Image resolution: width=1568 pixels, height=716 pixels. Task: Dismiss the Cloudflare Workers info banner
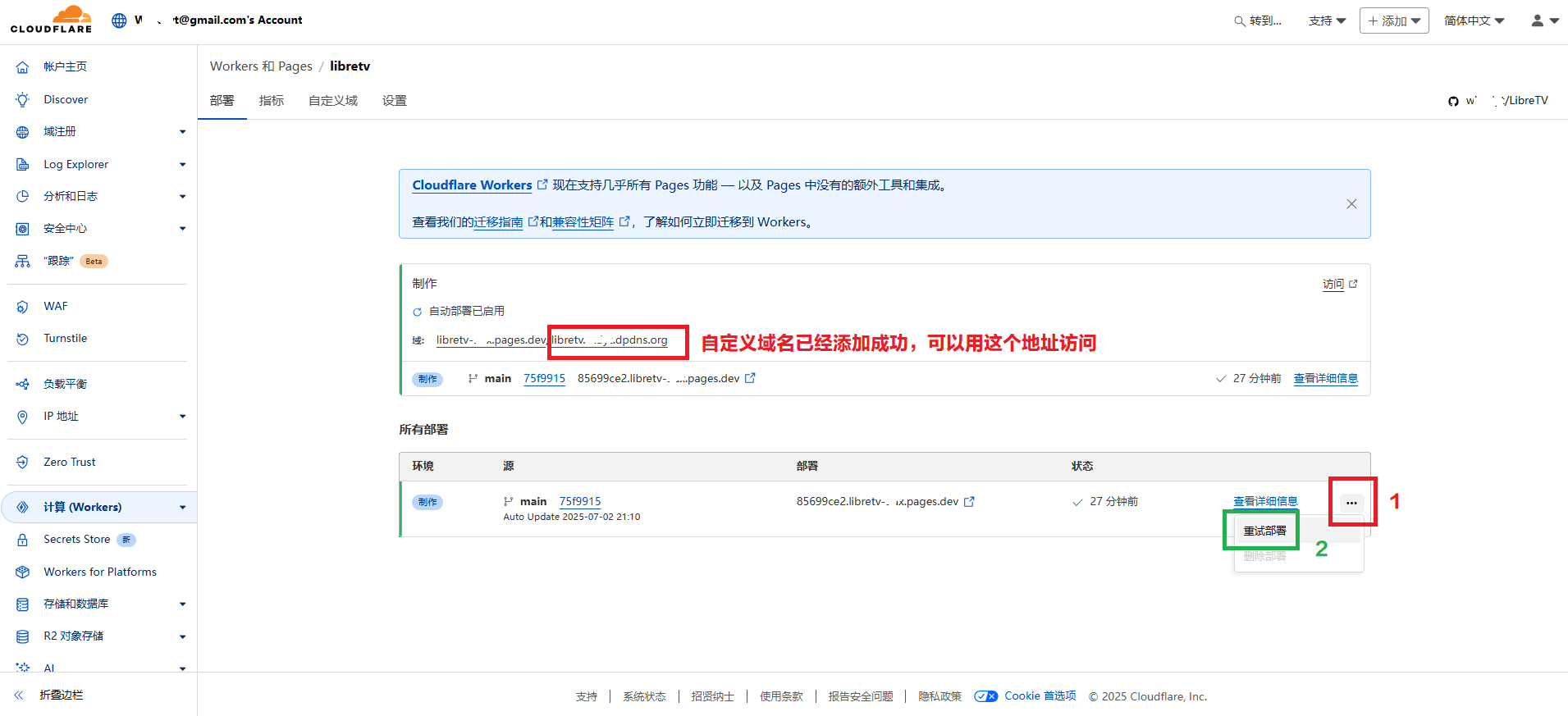point(1351,204)
